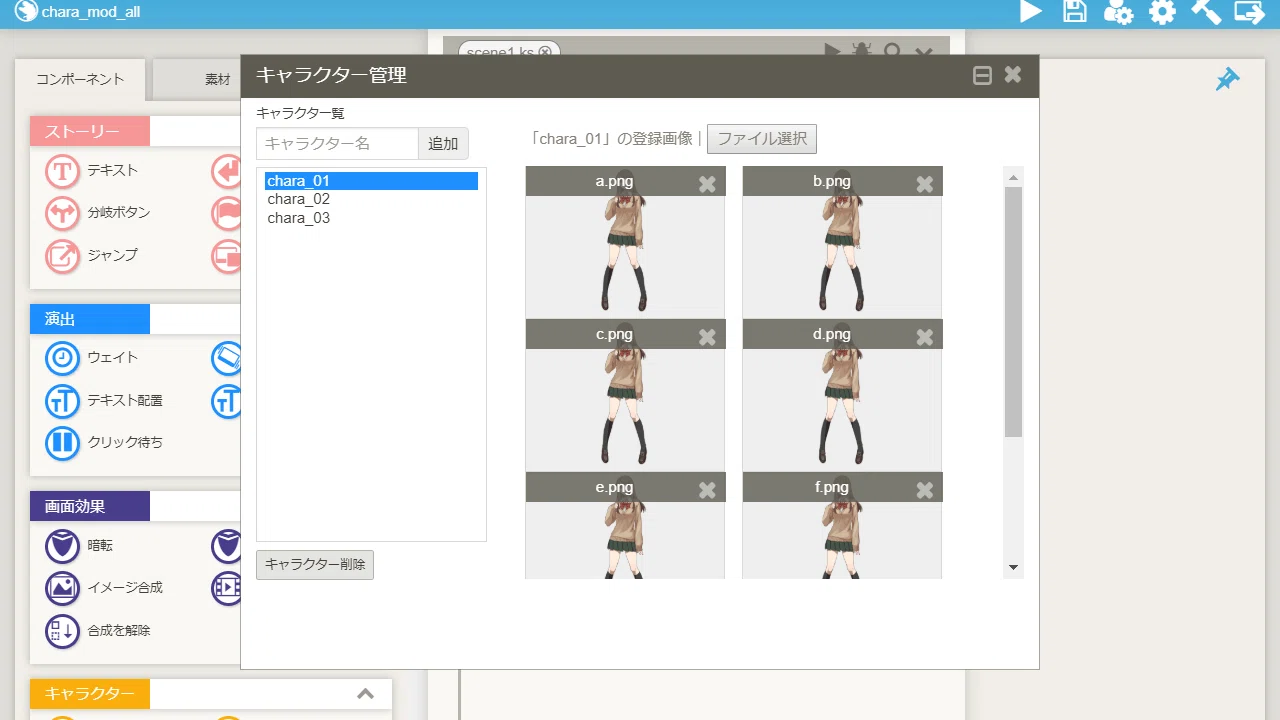1280x720 pixels.
Task: Select the 分岐ボタン component icon
Action: [x=62, y=213]
